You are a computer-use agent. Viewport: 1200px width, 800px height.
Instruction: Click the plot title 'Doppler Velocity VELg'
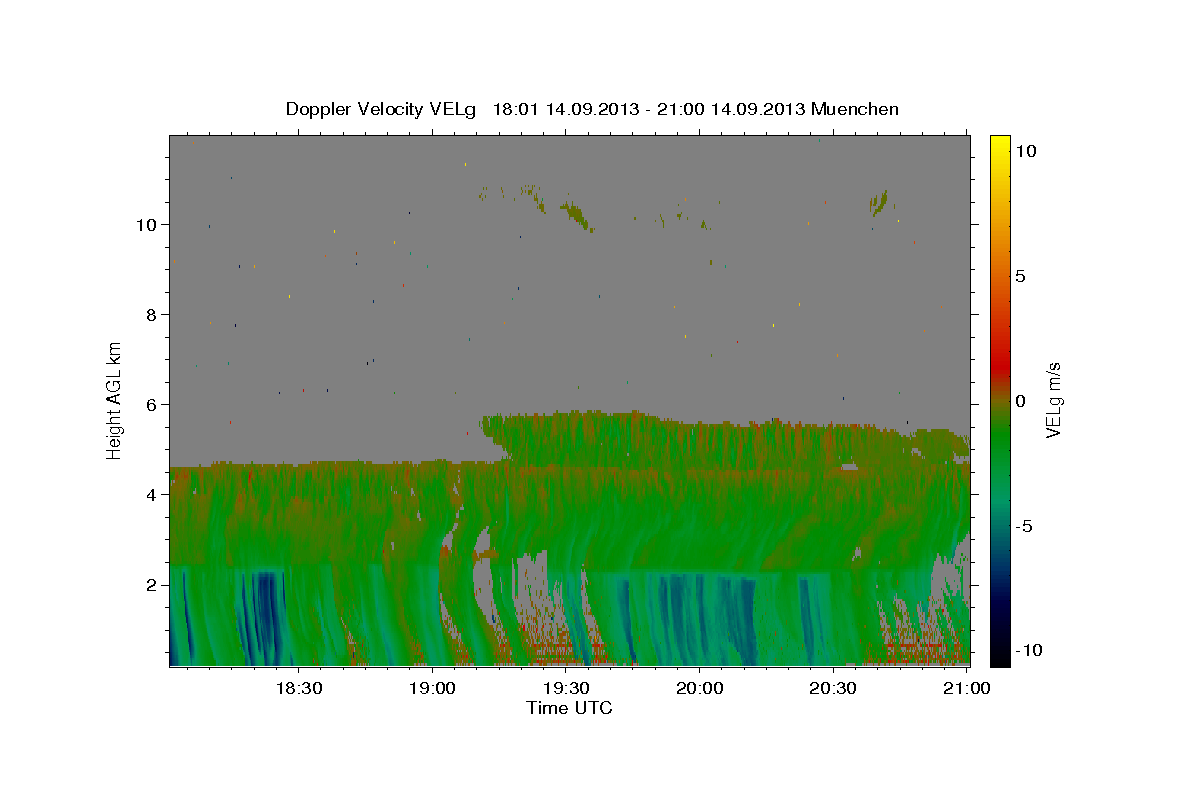coord(383,109)
